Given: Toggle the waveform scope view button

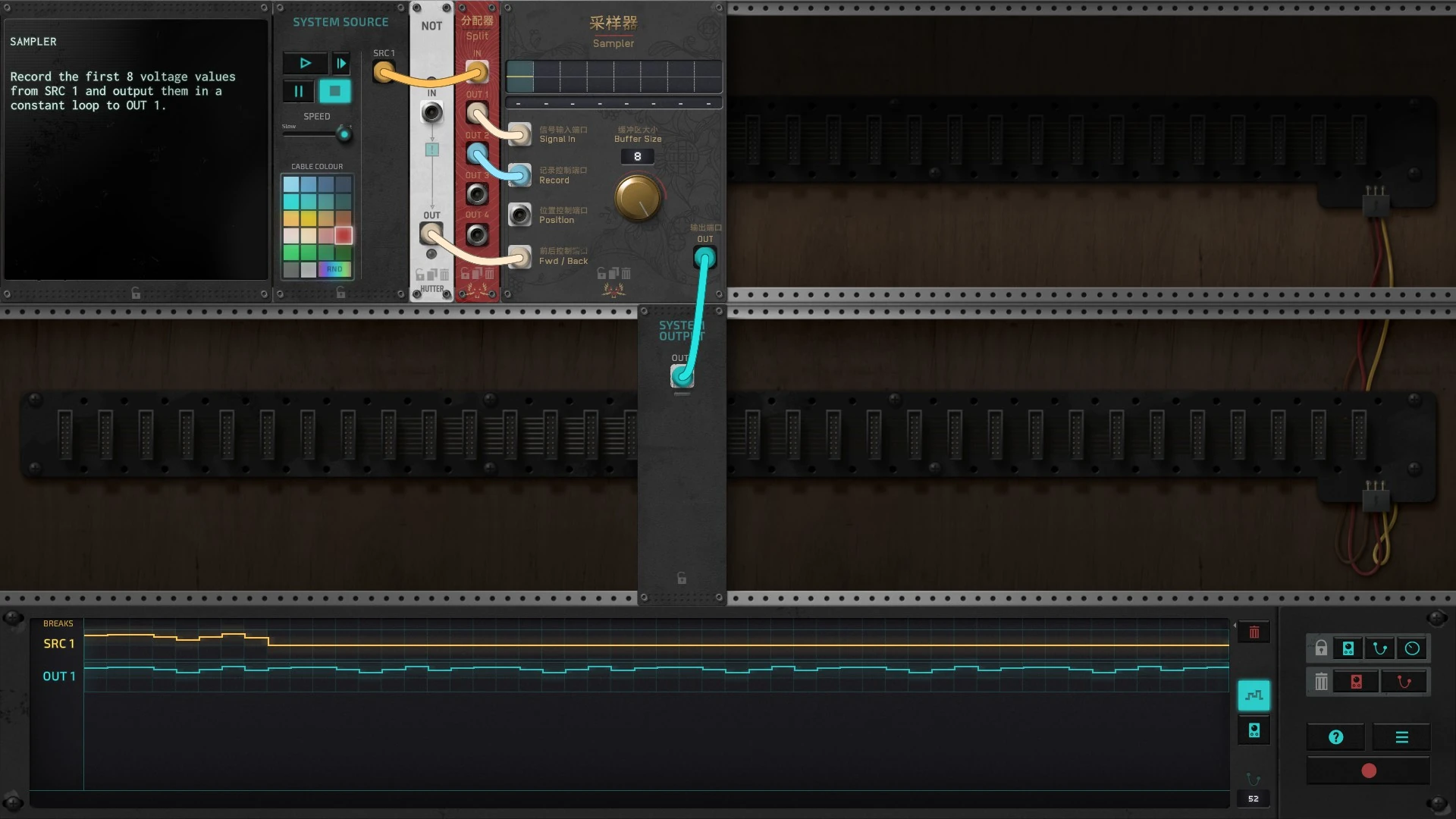Looking at the screenshot, I should pyautogui.click(x=1254, y=695).
